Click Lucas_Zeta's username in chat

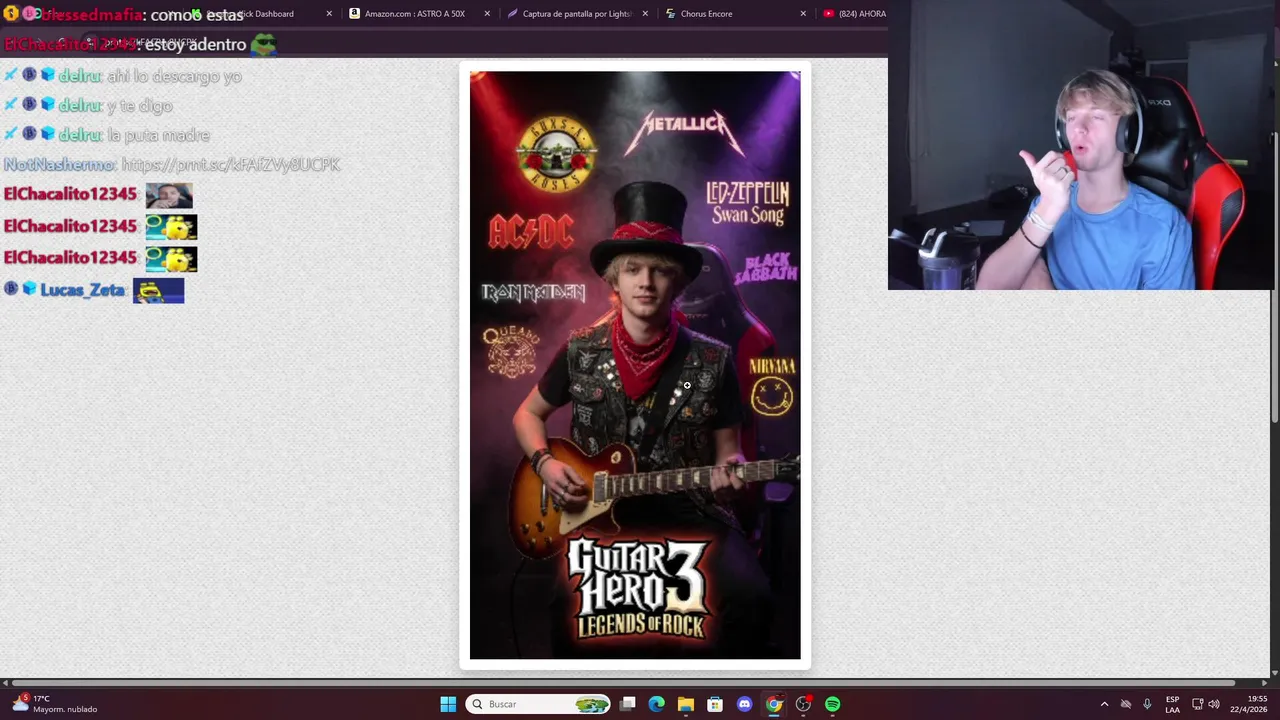click(x=83, y=290)
